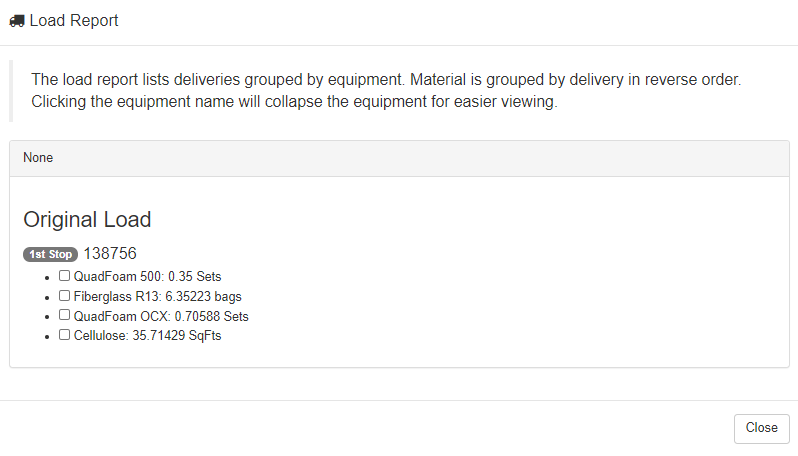Check the QuadFoam 500 checkbox
The image size is (798, 456).
(64, 275)
